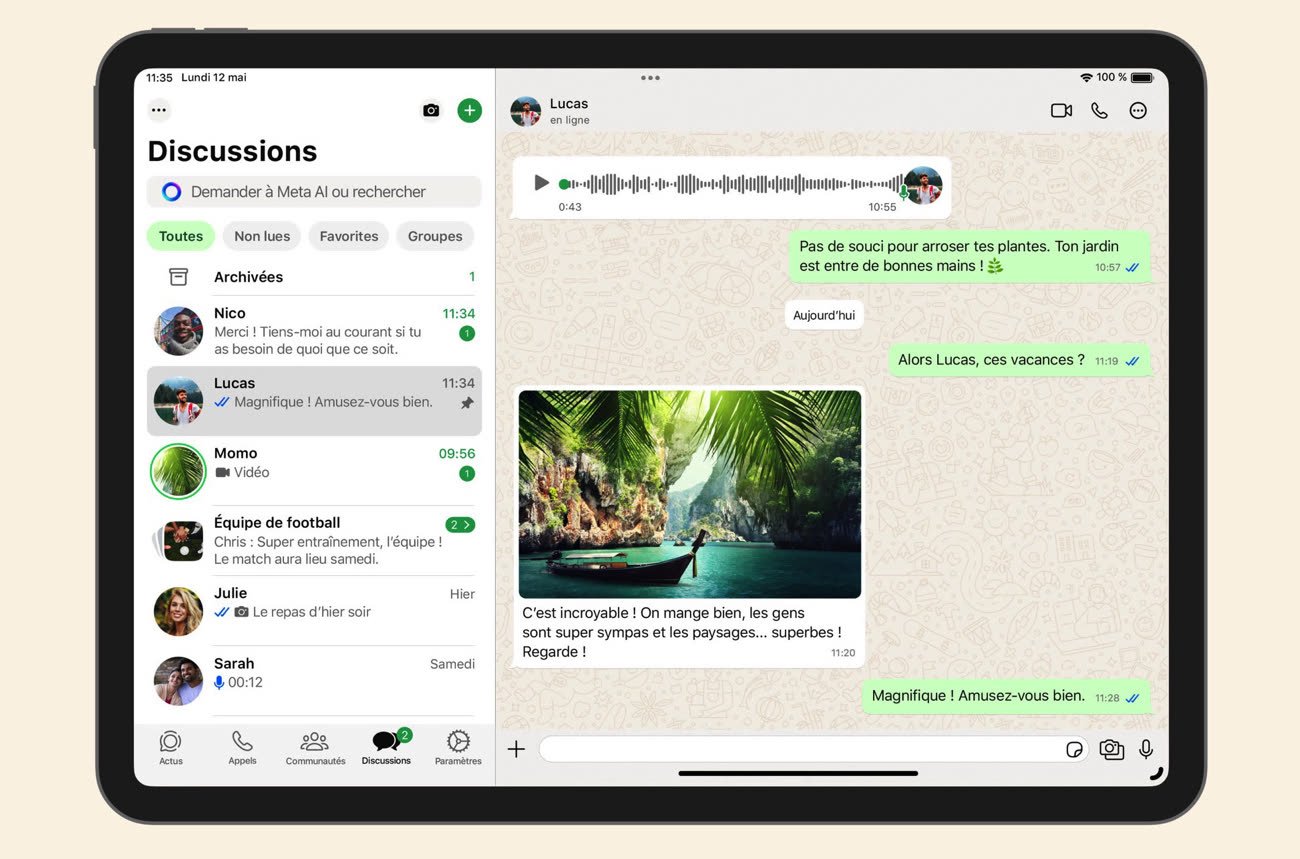
Task: Click the microphone icon in Sarah preview
Action: click(x=219, y=682)
